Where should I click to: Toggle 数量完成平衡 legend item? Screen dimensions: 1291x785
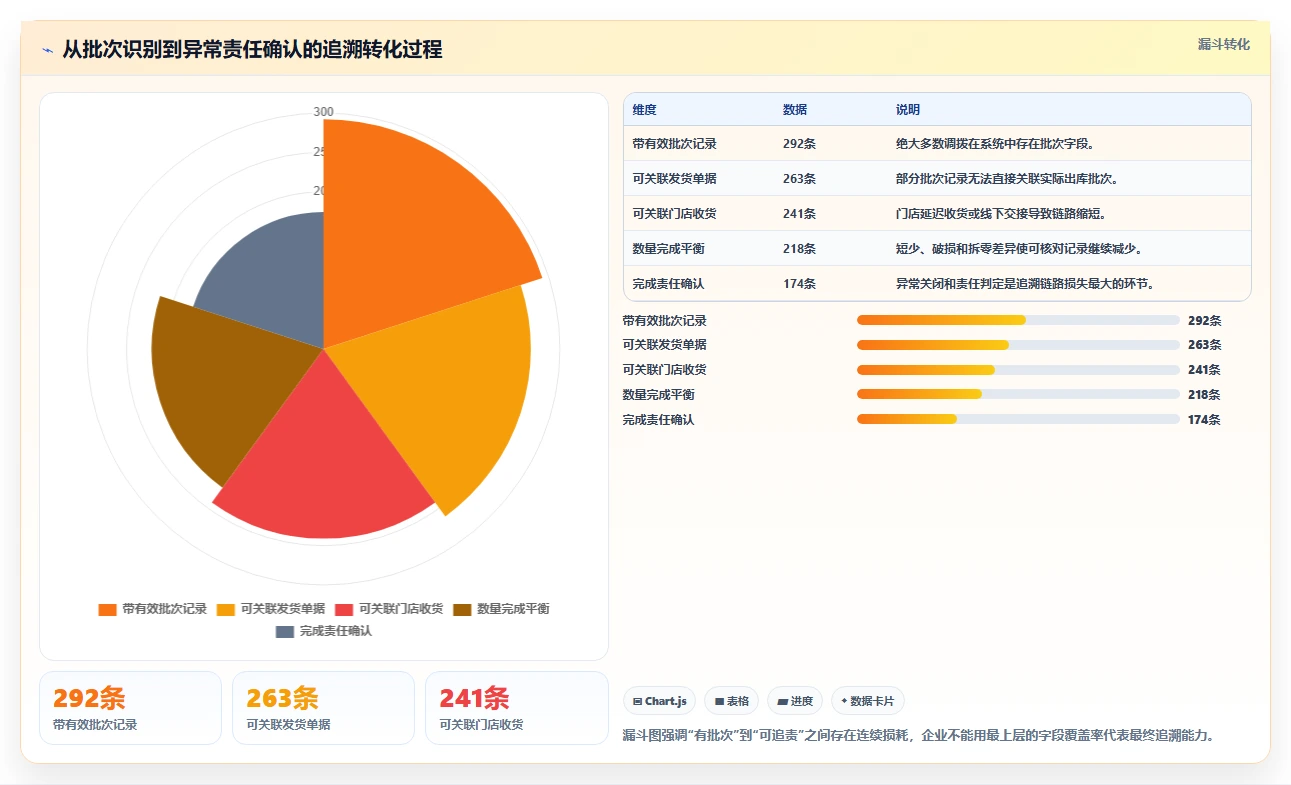tap(501, 609)
